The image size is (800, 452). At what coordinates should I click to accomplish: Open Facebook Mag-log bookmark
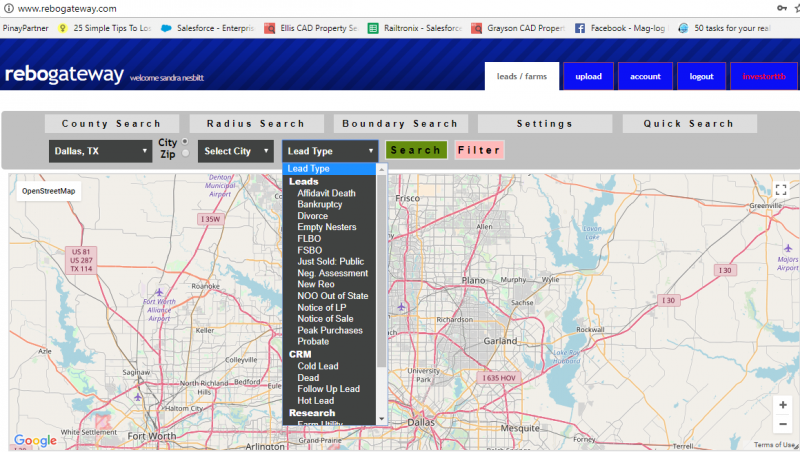[x=620, y=28]
